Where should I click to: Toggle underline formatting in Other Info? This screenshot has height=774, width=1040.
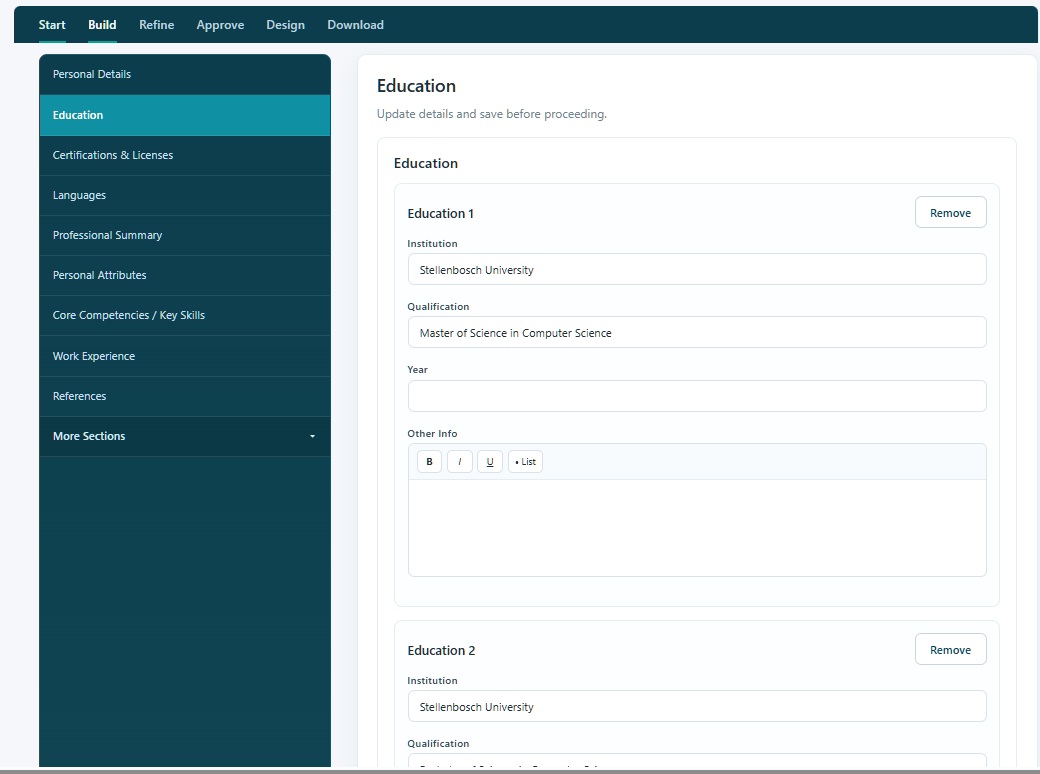[x=489, y=462]
